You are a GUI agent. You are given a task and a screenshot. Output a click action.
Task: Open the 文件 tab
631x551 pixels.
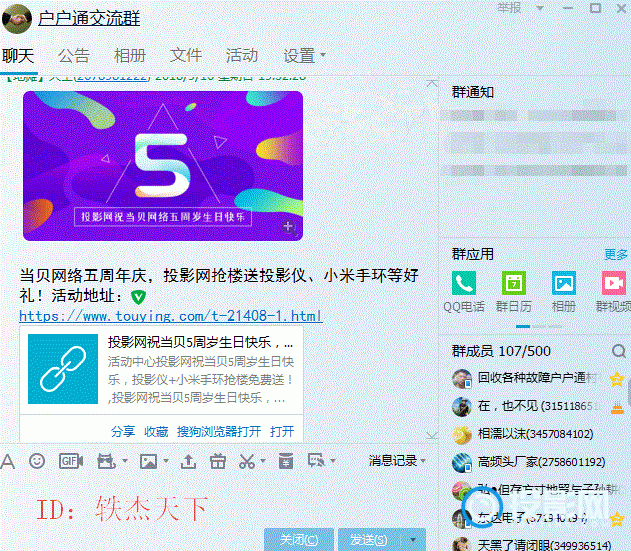click(x=186, y=56)
